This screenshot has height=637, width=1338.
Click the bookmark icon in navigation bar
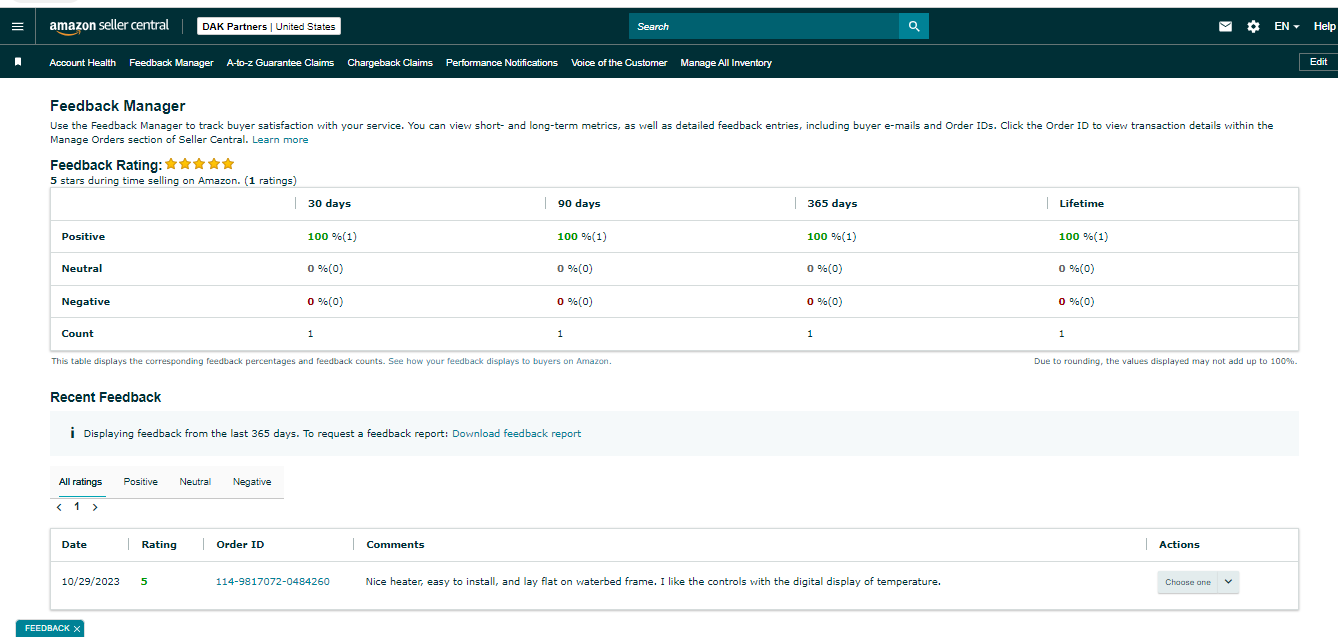point(17,62)
